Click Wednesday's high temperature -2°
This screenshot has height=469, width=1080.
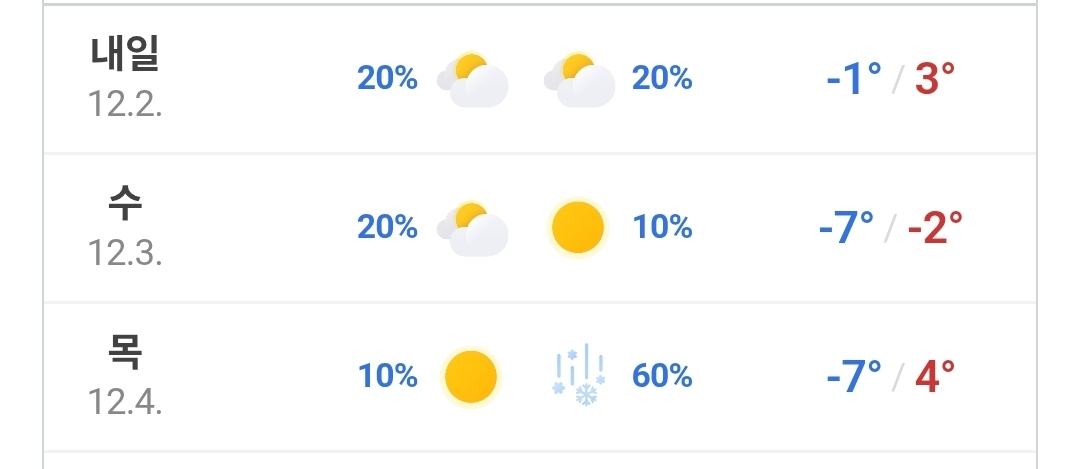tap(934, 229)
